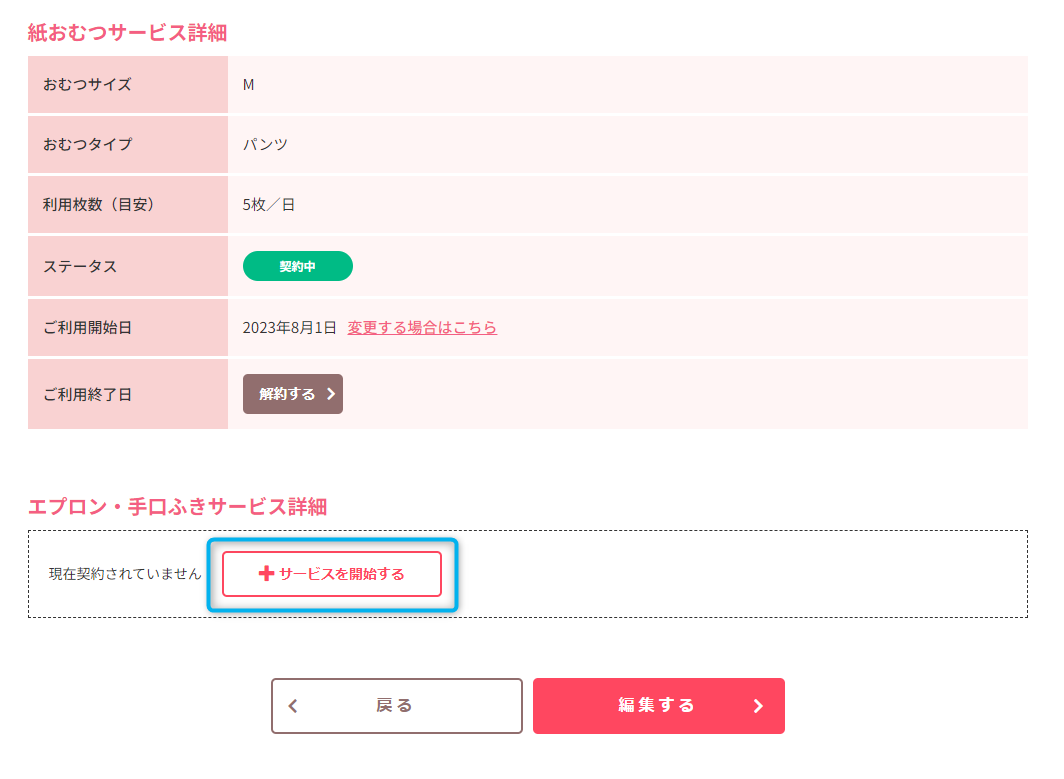1064x779 pixels.
Task: Select the おむつサイズ row label
Action: (x=87, y=84)
